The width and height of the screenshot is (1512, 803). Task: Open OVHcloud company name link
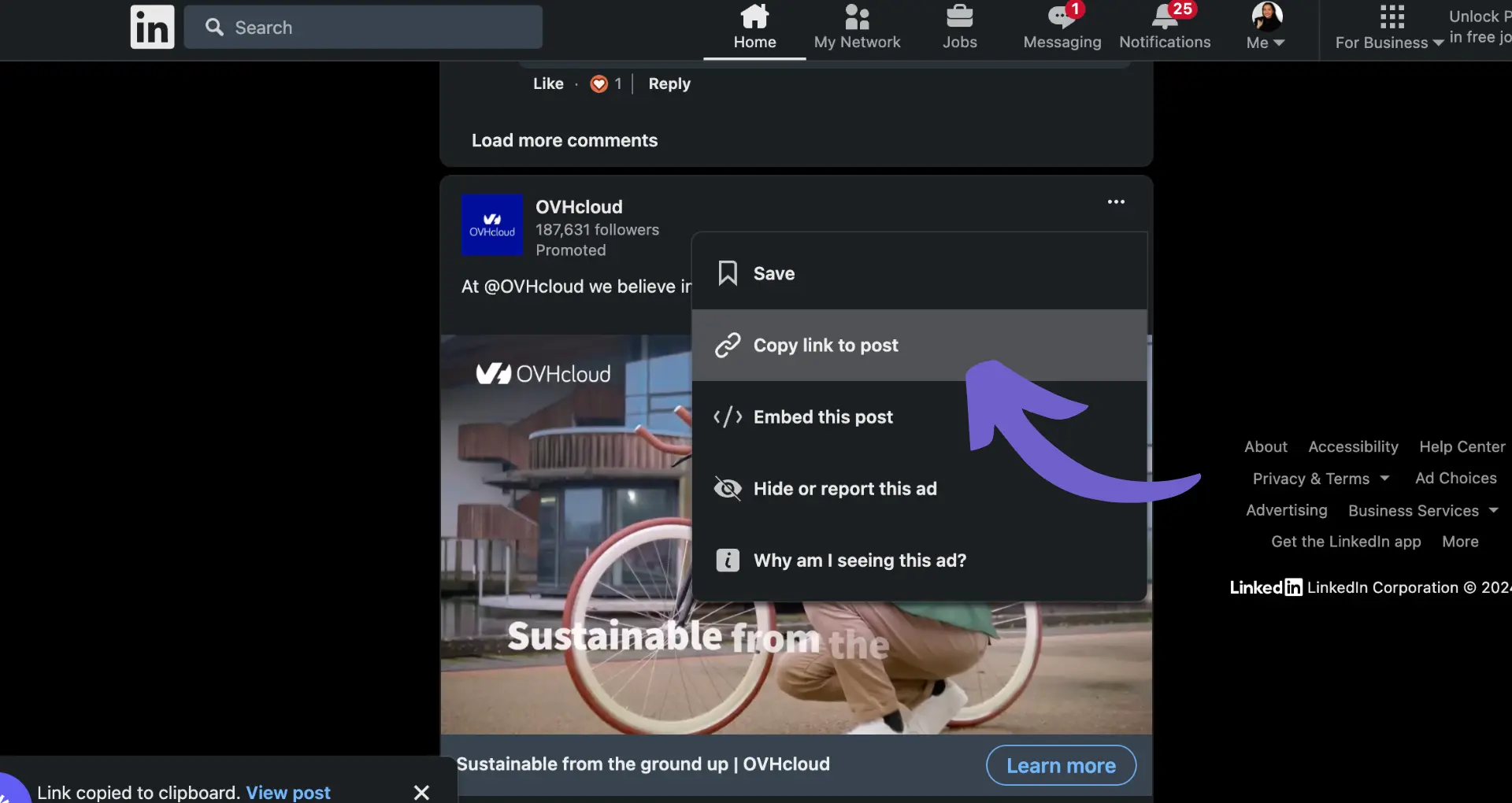pyautogui.click(x=579, y=207)
